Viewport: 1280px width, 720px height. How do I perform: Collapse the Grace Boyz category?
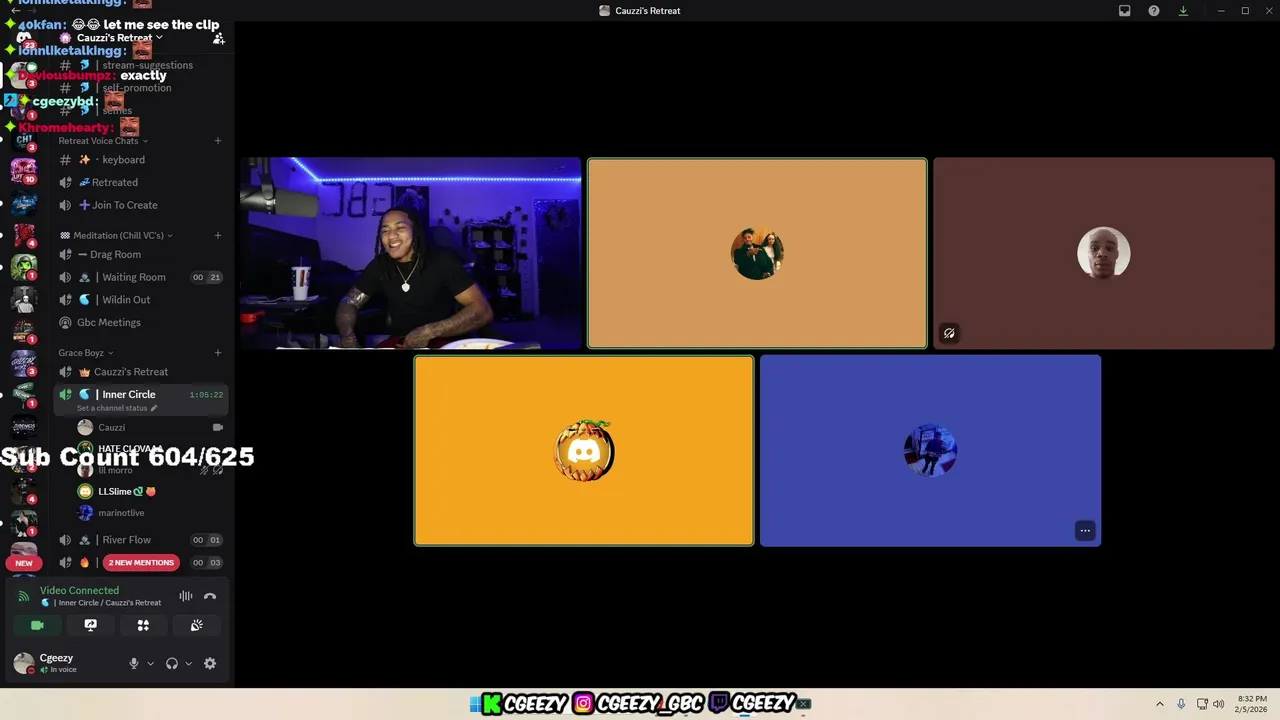(x=86, y=353)
